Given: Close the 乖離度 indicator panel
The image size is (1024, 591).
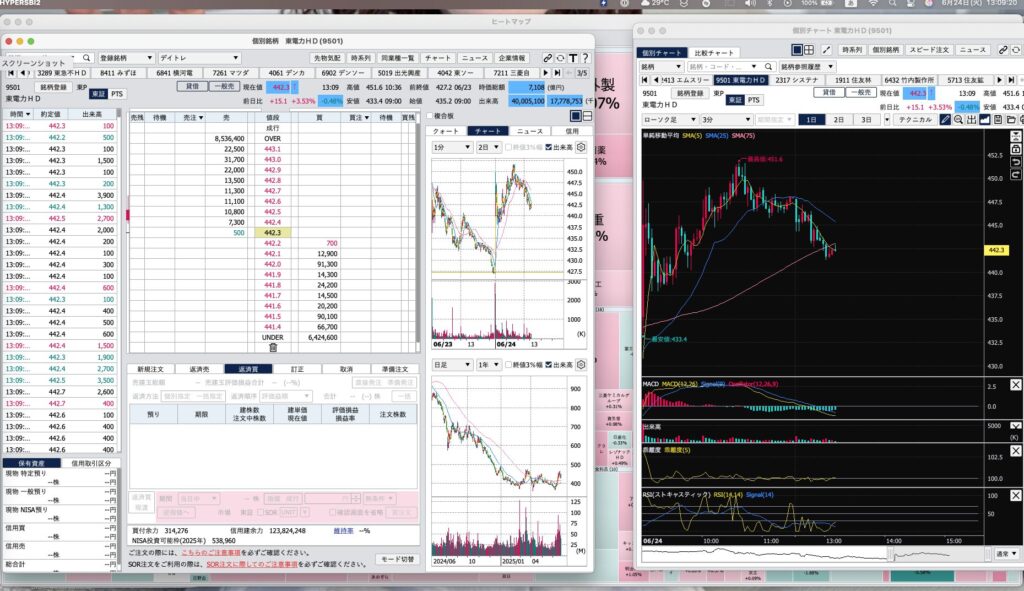Looking at the screenshot, I should tap(1016, 451).
